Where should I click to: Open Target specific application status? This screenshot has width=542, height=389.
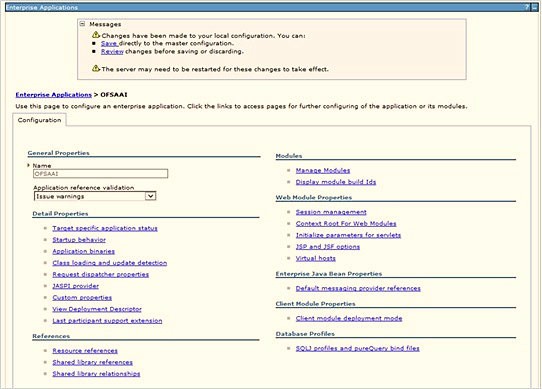point(105,228)
